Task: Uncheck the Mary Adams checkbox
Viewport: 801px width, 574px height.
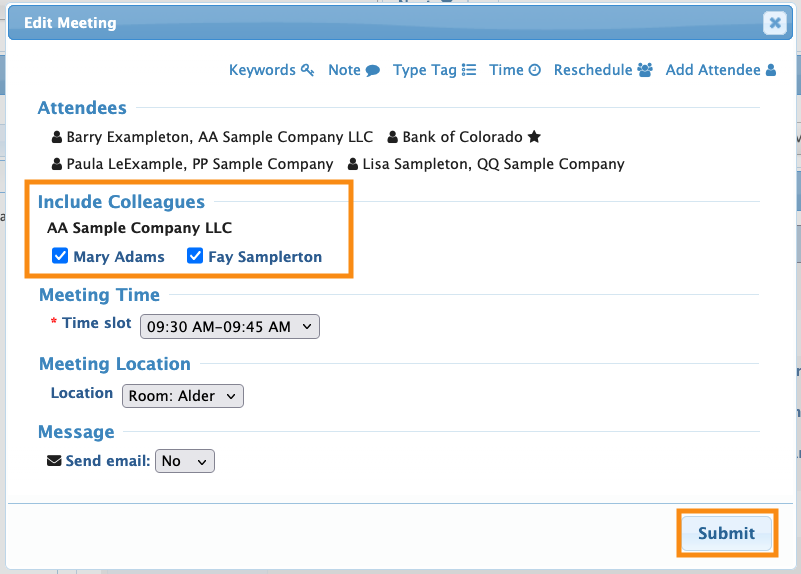Action: 60,257
